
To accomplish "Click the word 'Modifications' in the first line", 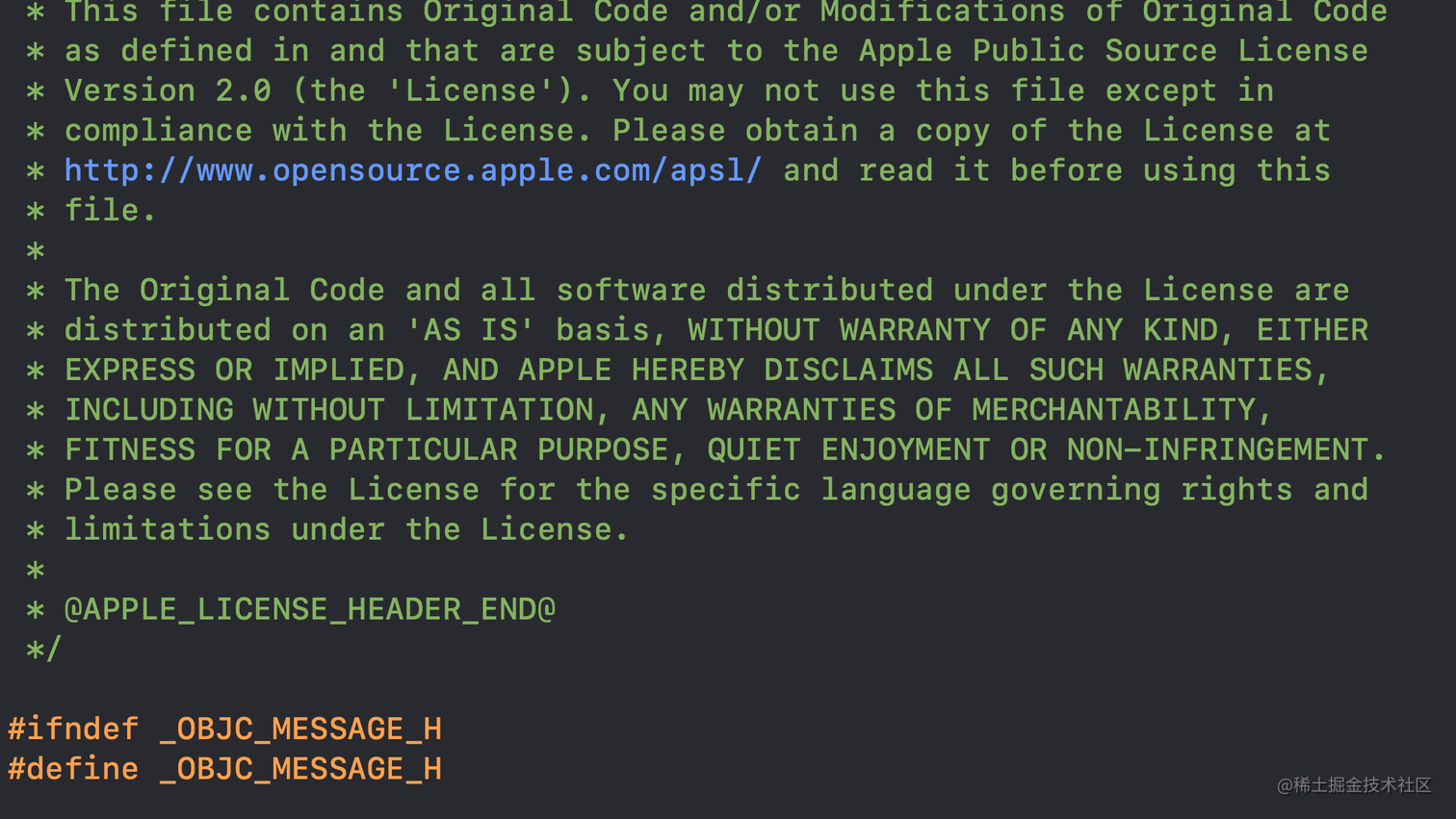I will coord(941,13).
